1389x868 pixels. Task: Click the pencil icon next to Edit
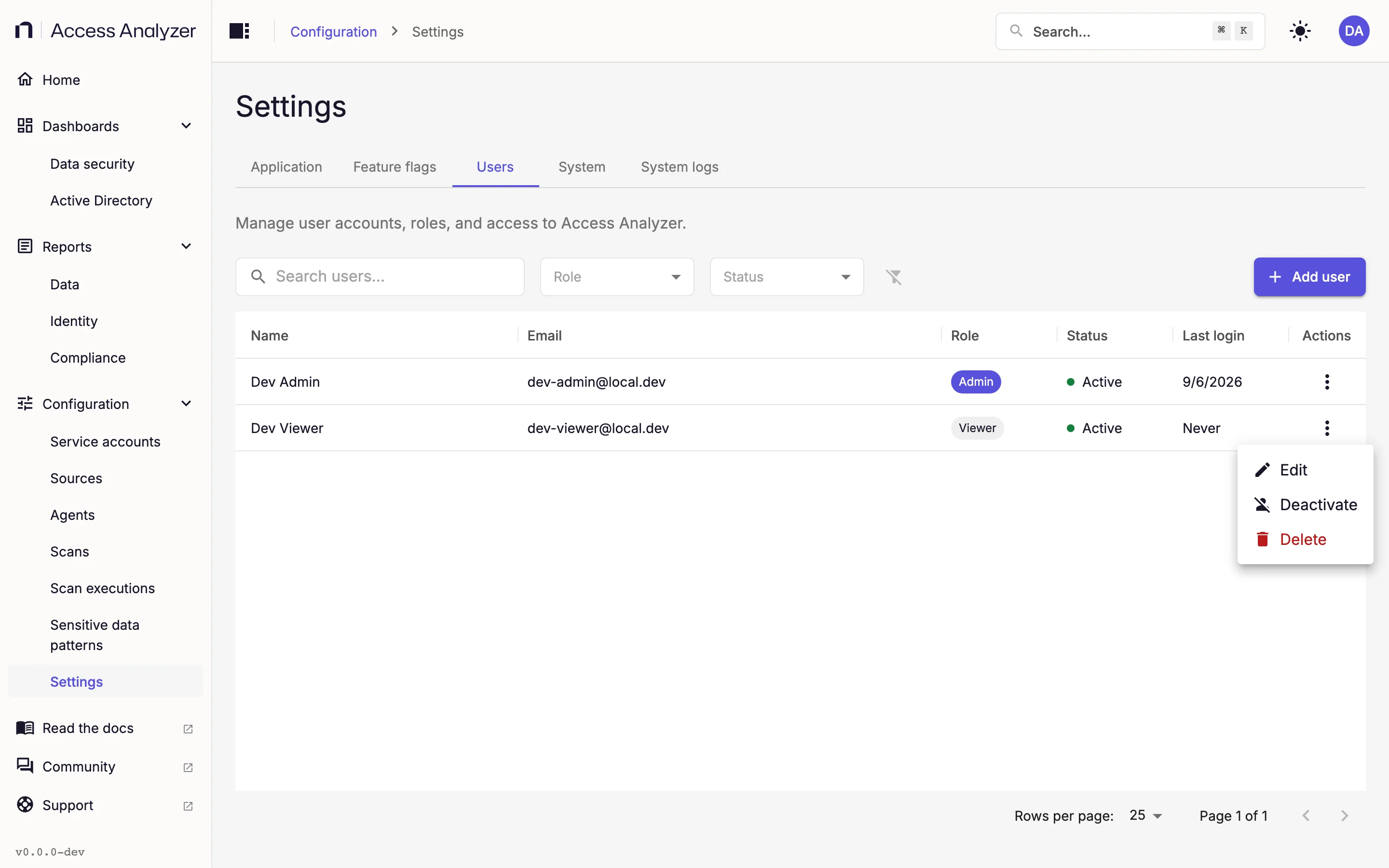[x=1262, y=470]
